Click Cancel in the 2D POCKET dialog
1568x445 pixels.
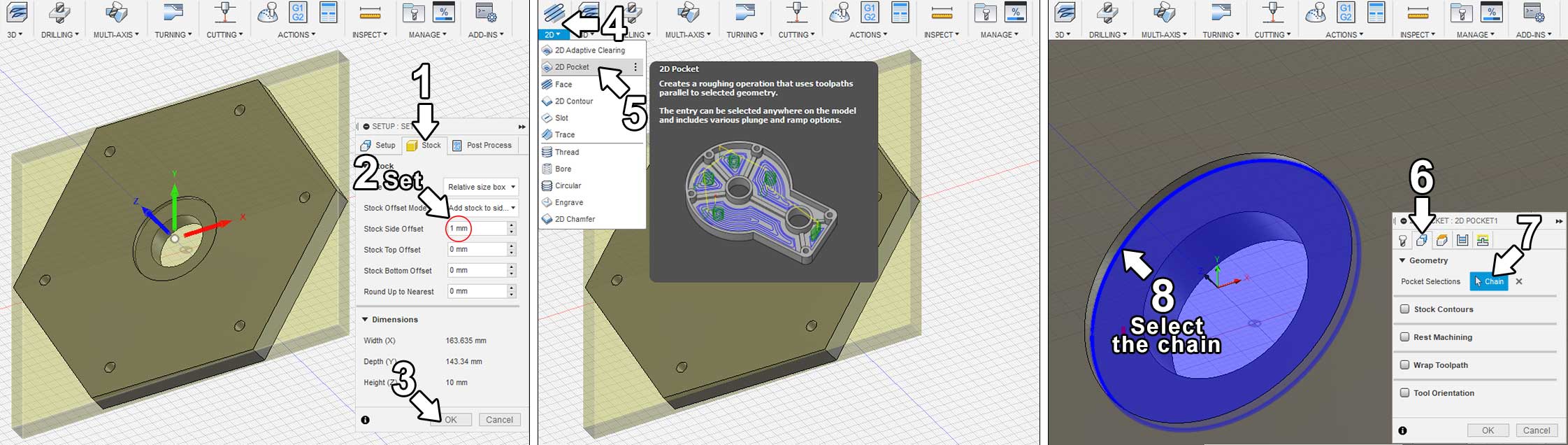tap(1537, 430)
